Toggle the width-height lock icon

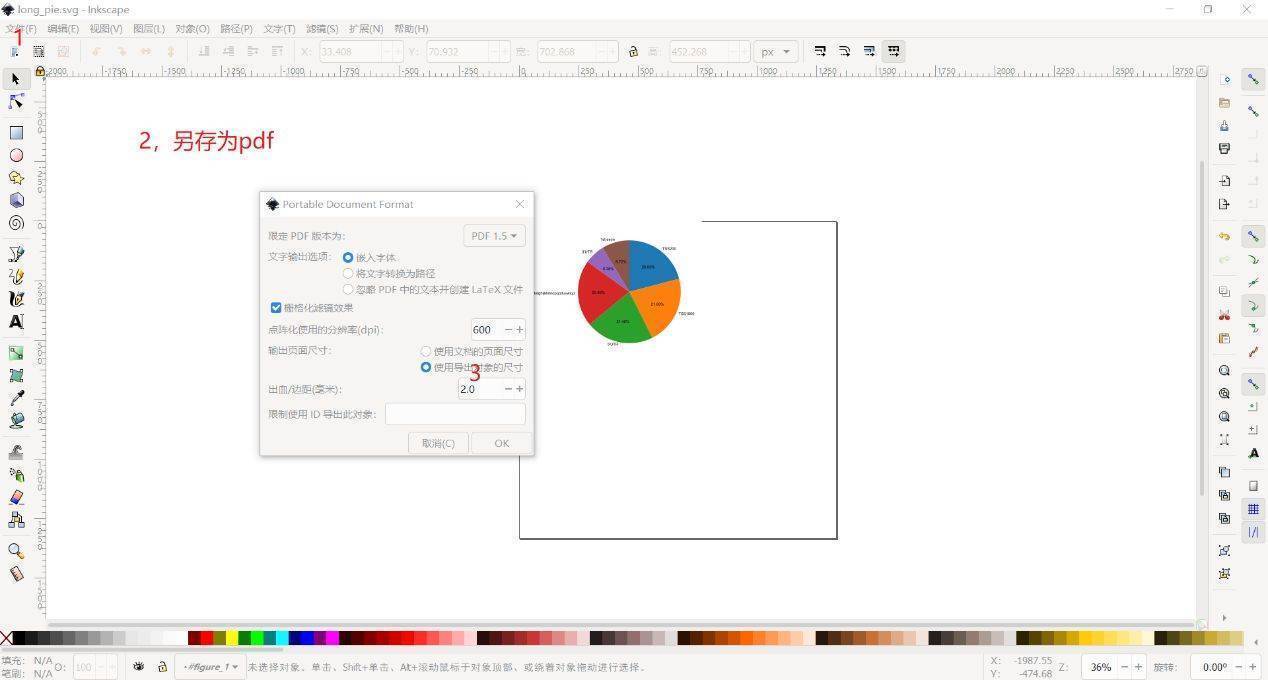pyautogui.click(x=632, y=51)
